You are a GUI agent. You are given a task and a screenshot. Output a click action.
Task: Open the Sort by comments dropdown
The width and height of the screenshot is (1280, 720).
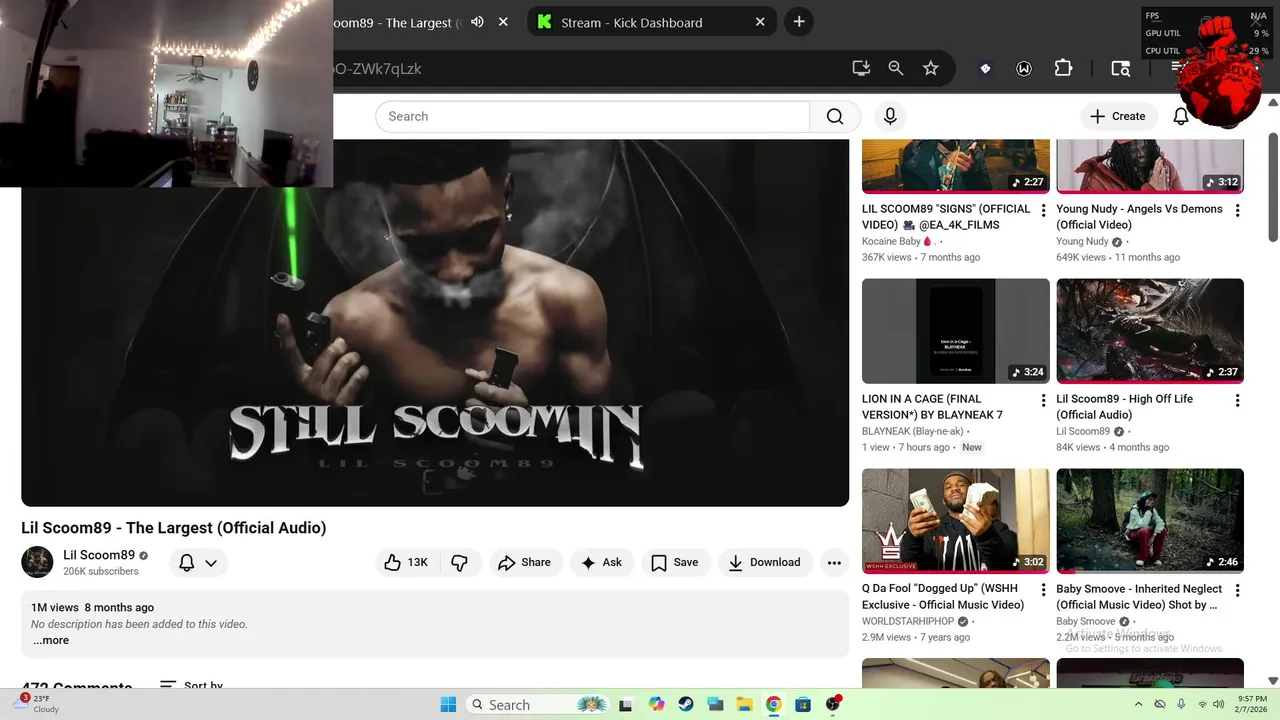tap(192, 686)
